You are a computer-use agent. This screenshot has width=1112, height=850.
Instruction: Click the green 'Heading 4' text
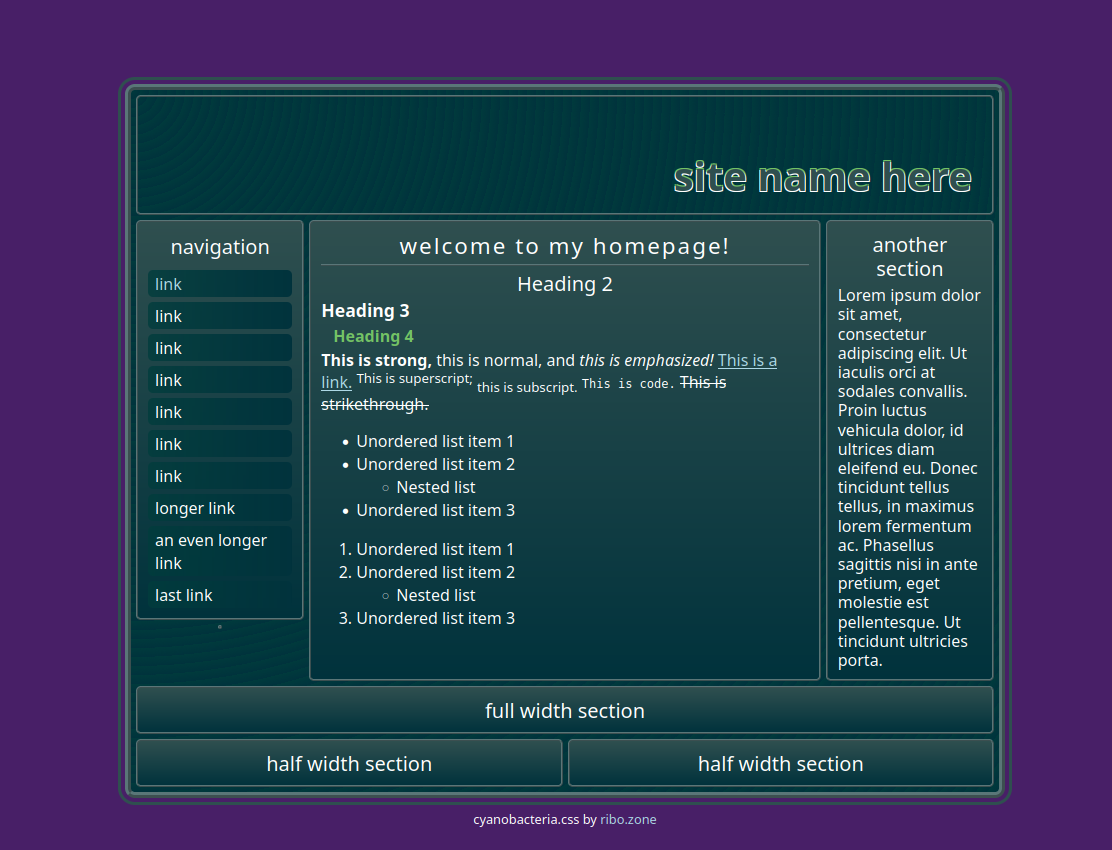point(373,336)
